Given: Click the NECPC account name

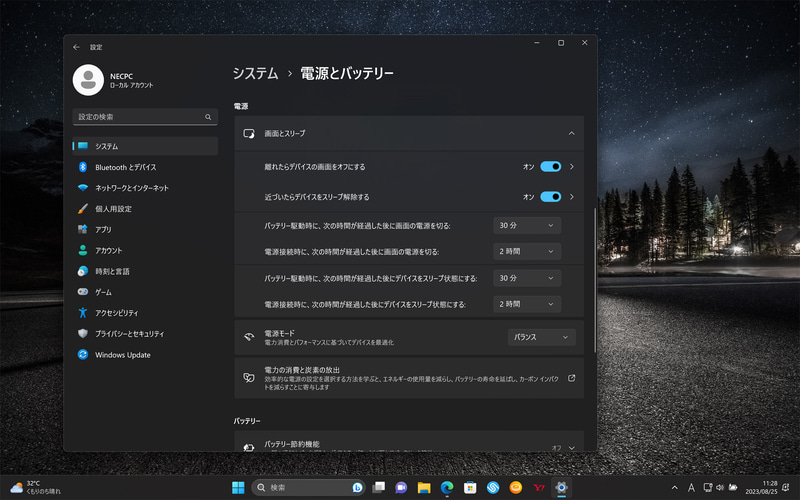Looking at the screenshot, I should pyautogui.click(x=121, y=76).
